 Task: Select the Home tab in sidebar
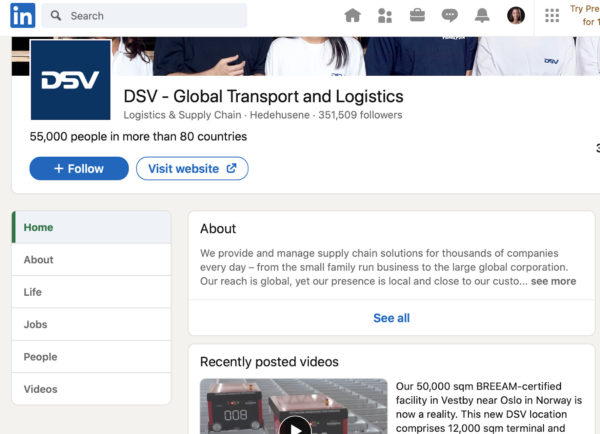pos(91,227)
